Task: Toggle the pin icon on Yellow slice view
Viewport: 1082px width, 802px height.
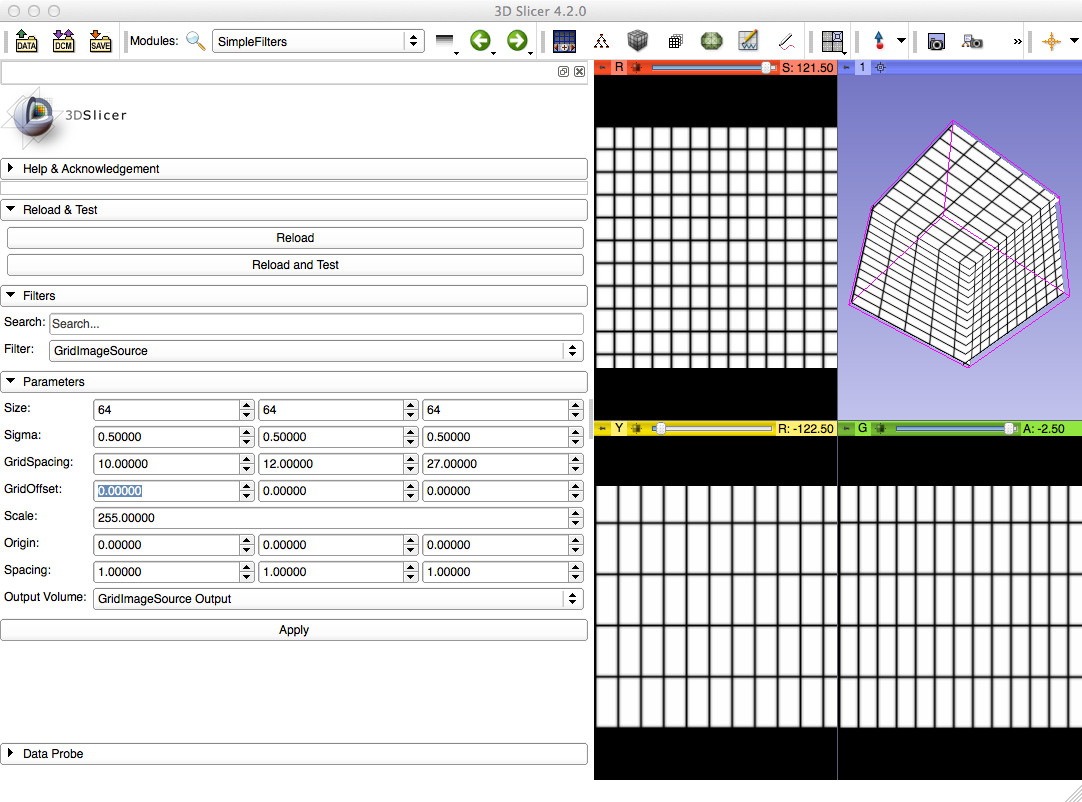Action: (x=602, y=428)
